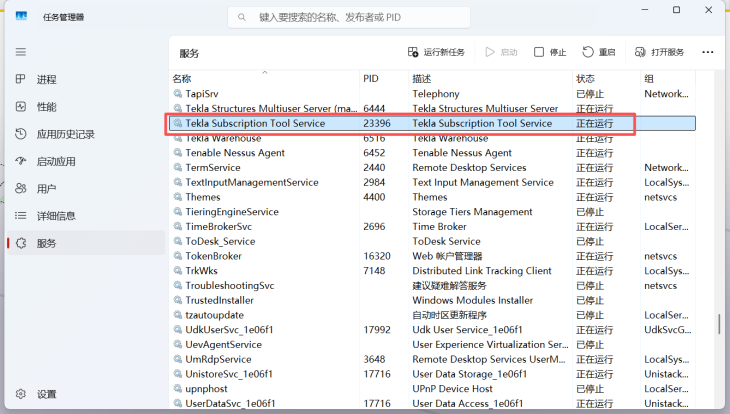Select the TrkWks service row

point(432,271)
